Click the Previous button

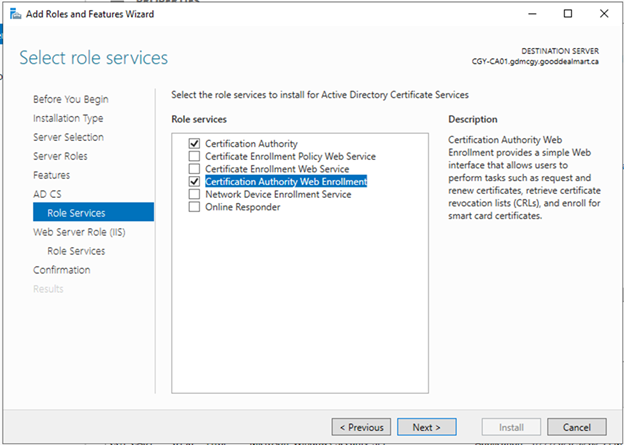pyautogui.click(x=361, y=427)
